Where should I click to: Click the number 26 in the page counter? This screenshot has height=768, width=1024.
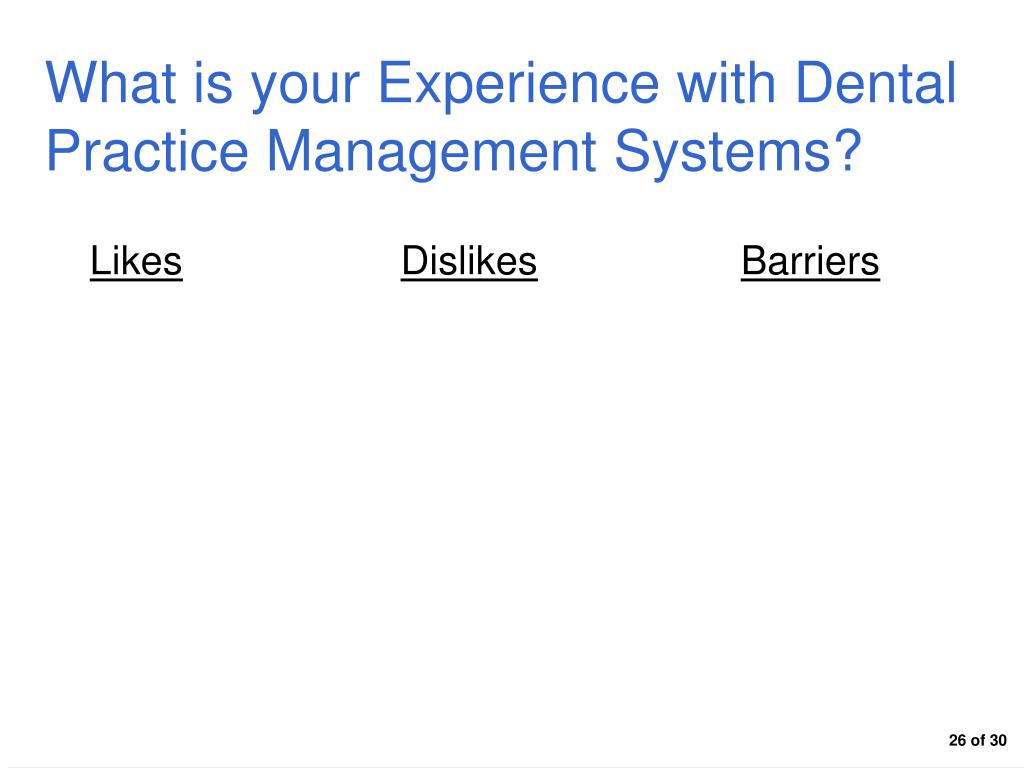click(x=957, y=740)
